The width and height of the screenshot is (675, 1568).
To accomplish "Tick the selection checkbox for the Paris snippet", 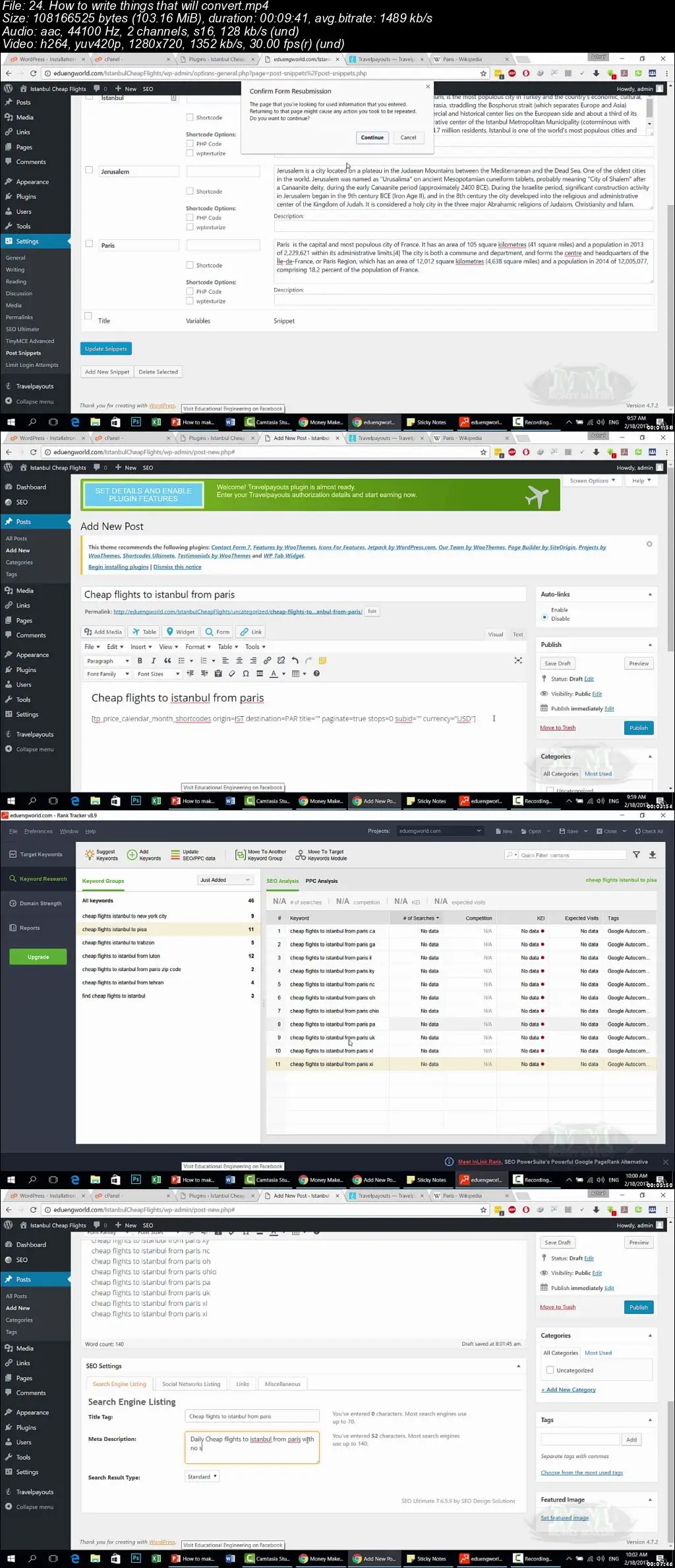I will (x=89, y=244).
